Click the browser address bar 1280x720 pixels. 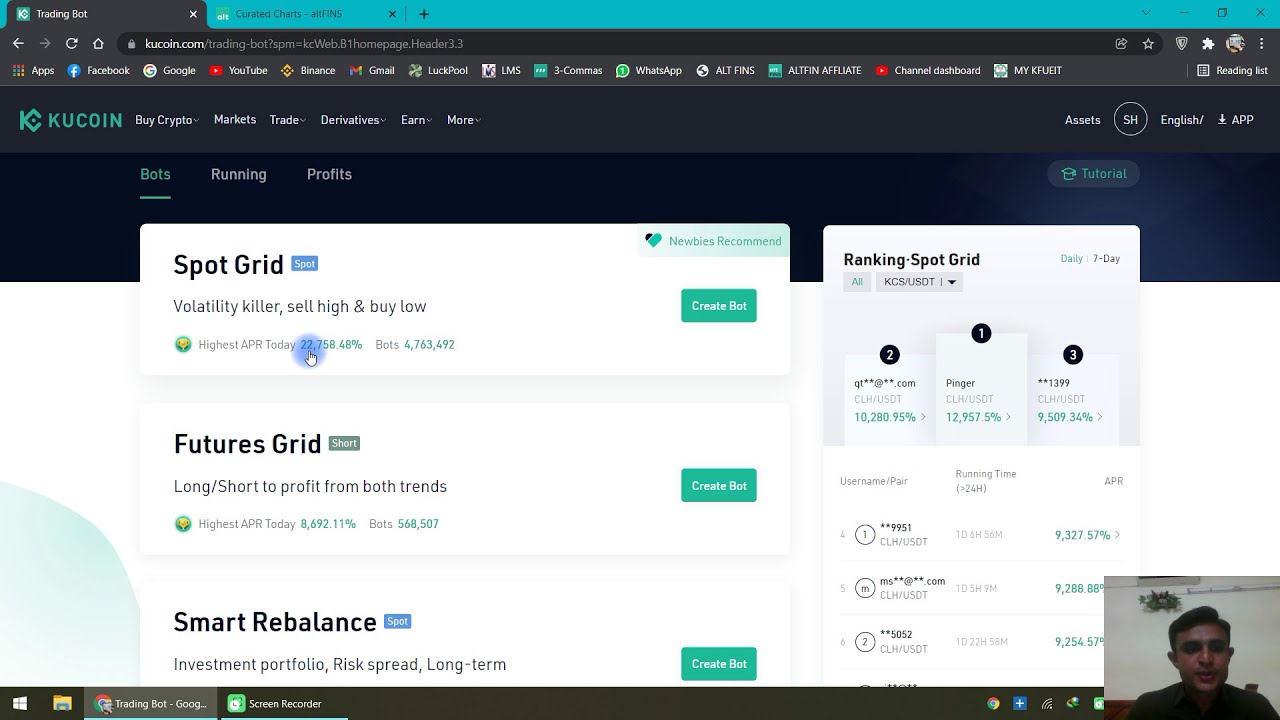[620, 44]
